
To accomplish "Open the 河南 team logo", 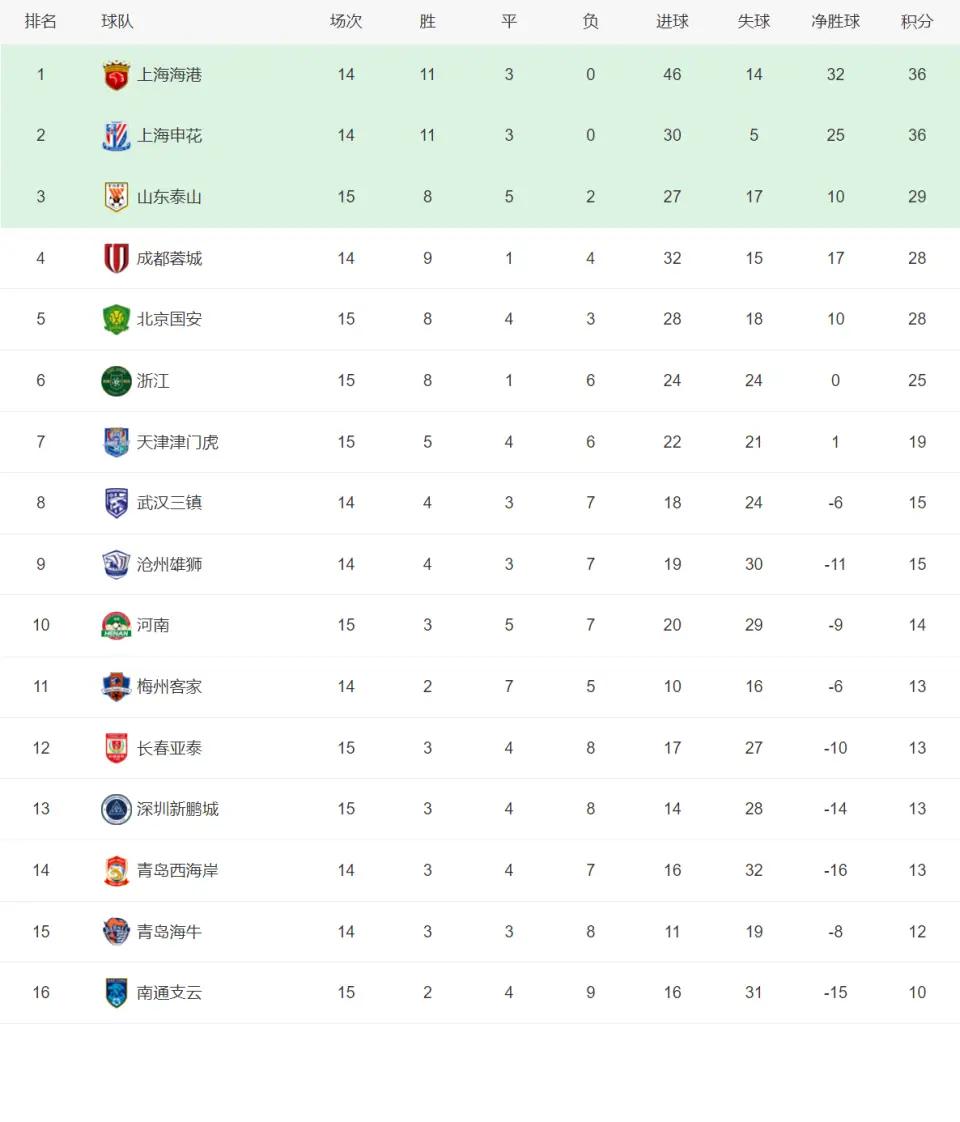I will [x=116, y=625].
